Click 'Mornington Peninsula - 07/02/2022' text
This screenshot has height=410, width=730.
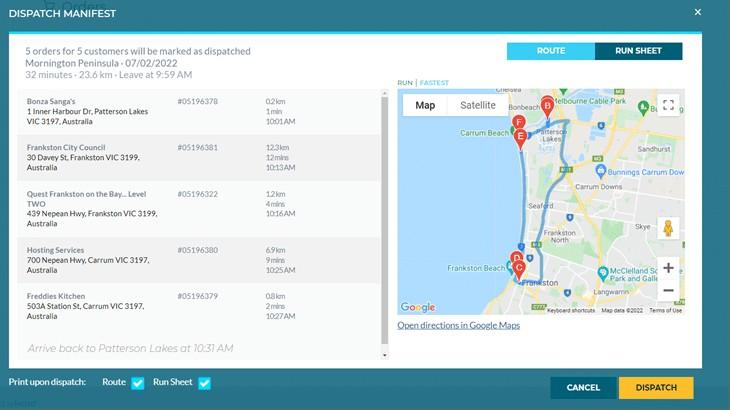point(101,63)
